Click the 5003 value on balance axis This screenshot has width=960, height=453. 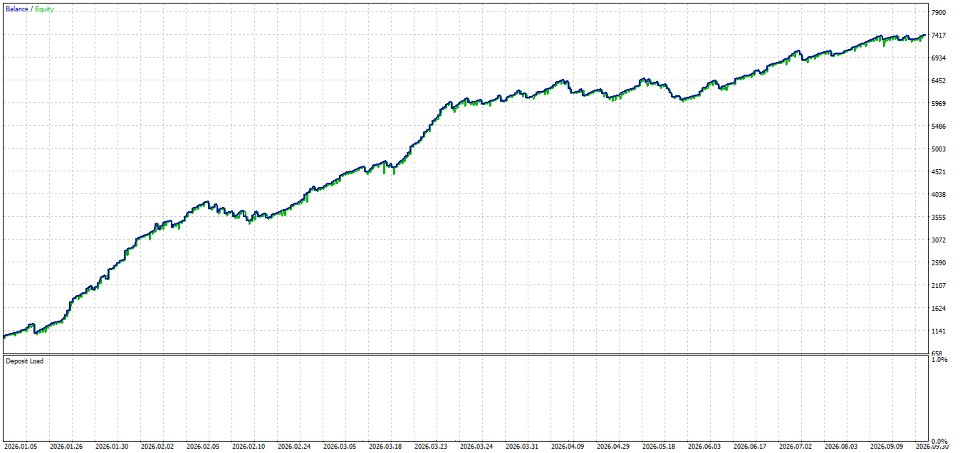(938, 149)
